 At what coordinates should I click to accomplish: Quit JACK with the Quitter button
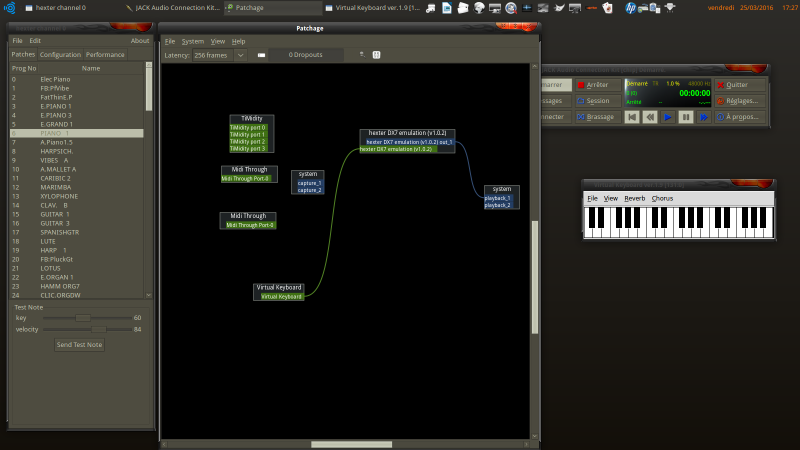739,85
